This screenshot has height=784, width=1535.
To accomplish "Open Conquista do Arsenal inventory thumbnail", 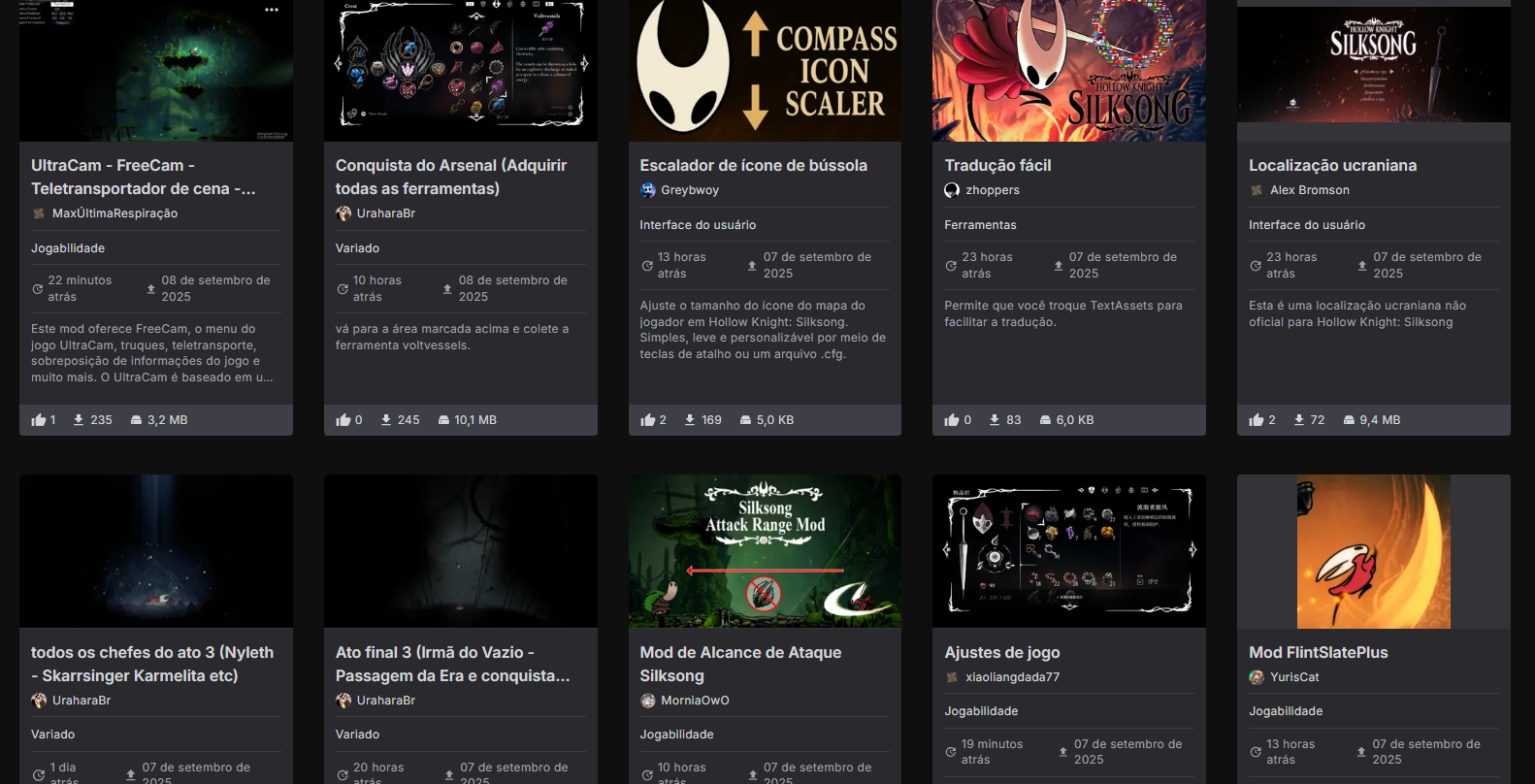I will tap(461, 71).
